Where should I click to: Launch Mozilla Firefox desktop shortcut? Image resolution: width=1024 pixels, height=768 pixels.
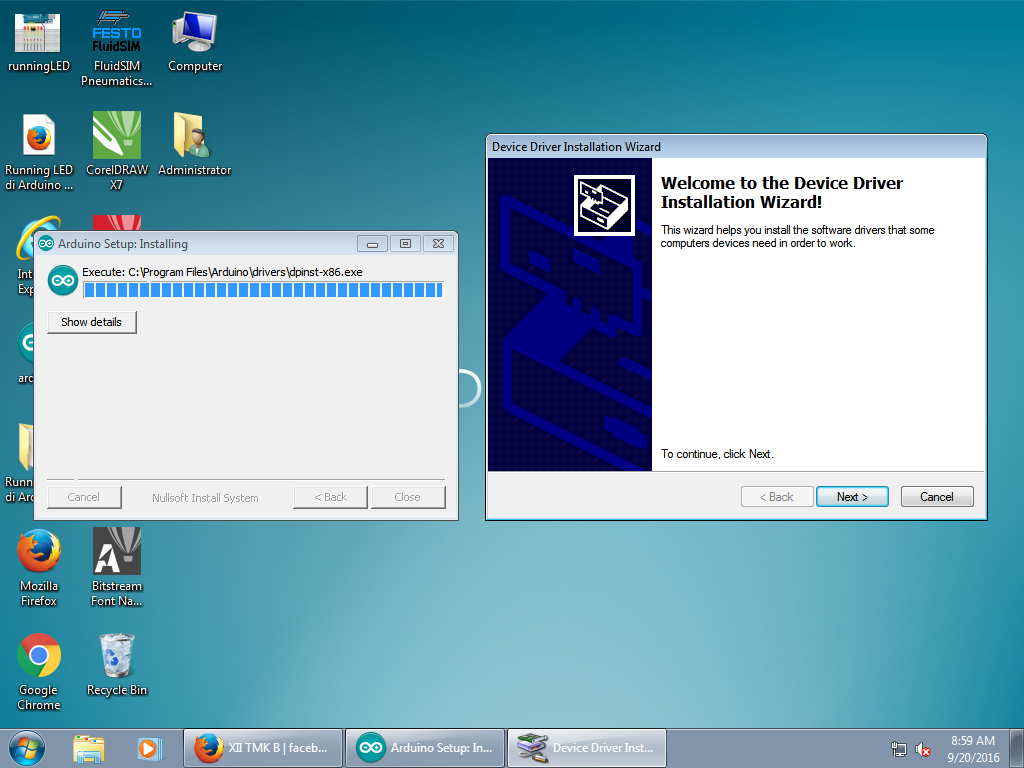pos(39,568)
